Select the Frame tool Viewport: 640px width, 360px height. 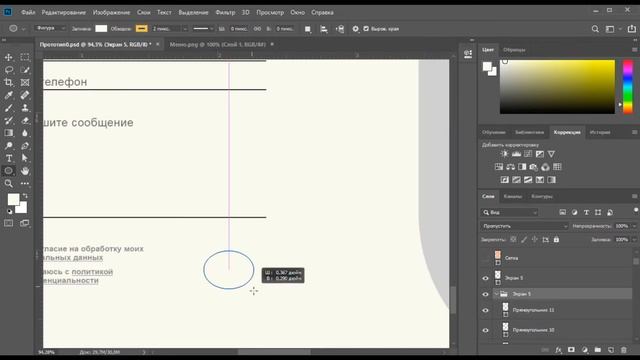[x=25, y=82]
